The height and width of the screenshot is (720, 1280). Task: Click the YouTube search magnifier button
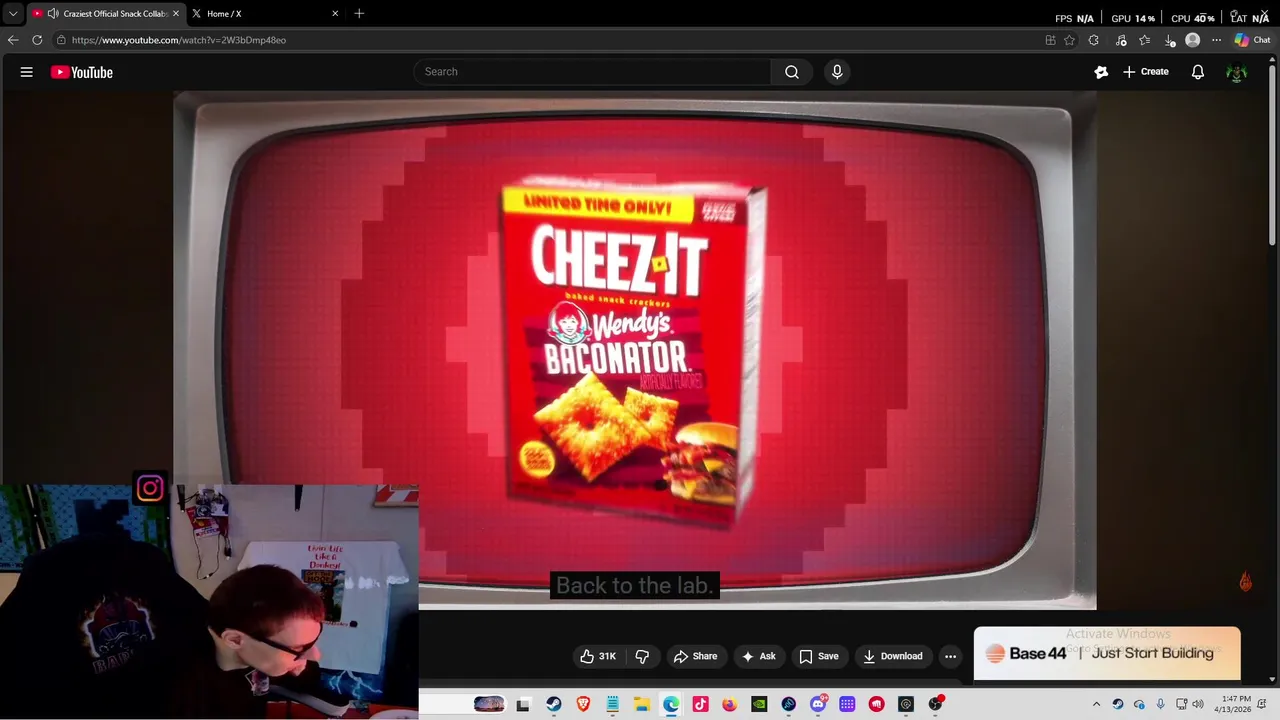pos(792,72)
